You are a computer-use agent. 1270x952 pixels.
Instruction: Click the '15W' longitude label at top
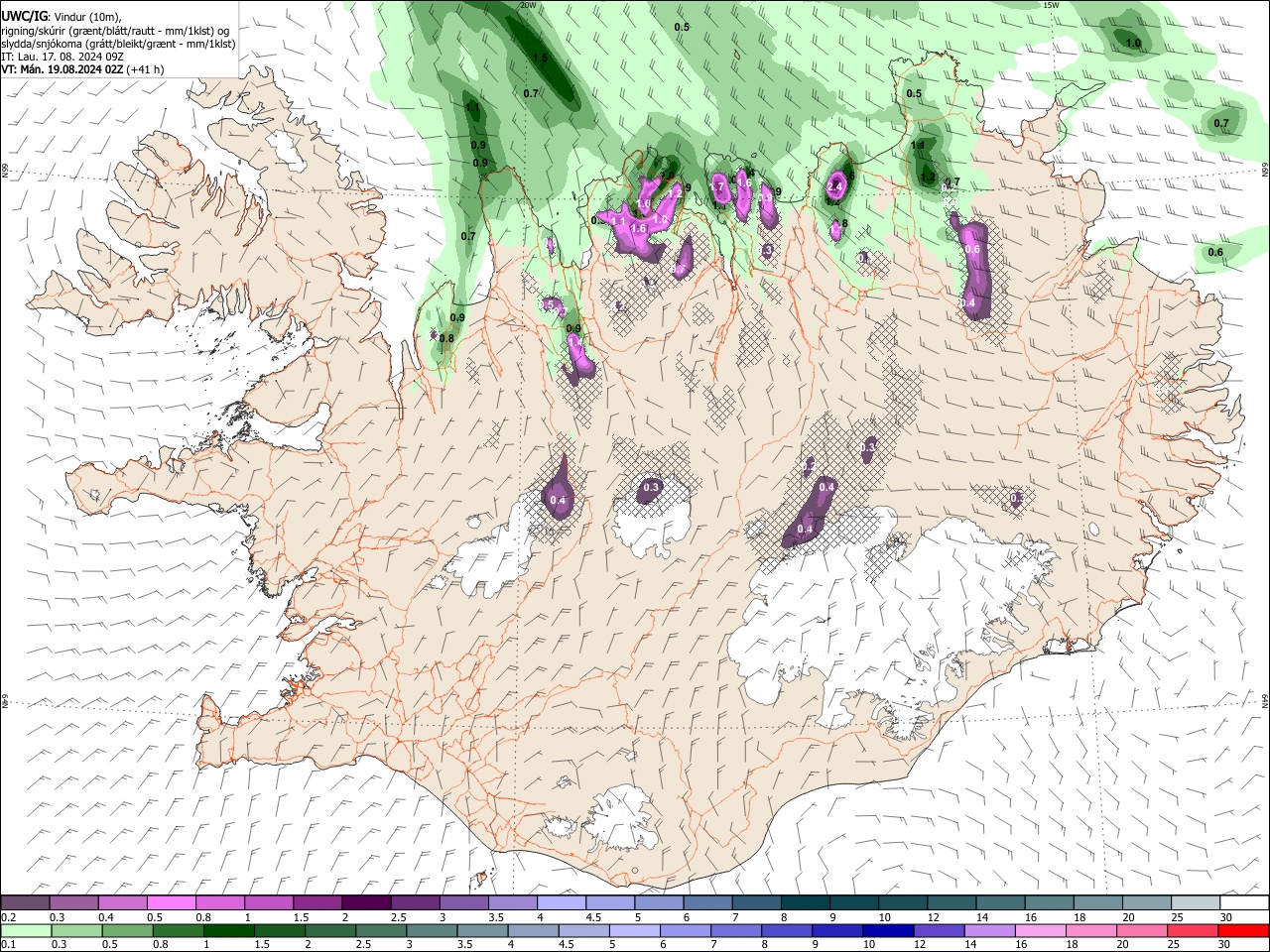[1052, 5]
